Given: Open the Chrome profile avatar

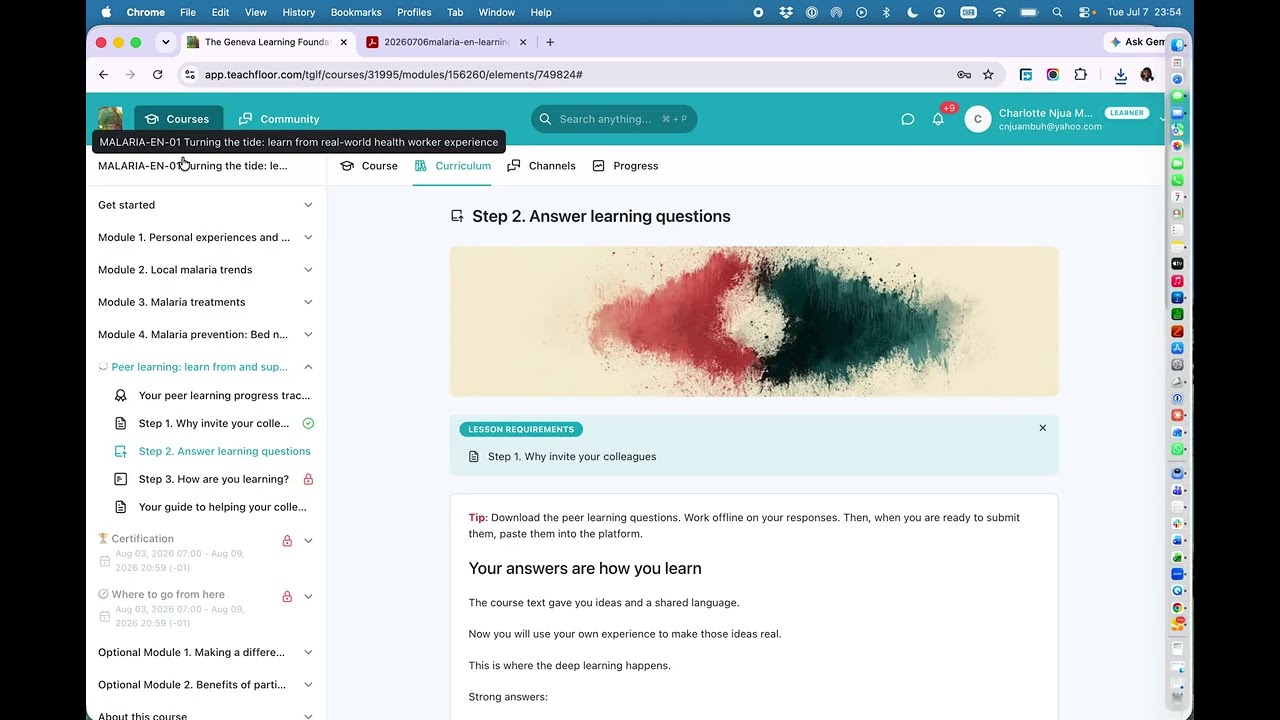Looking at the screenshot, I should coord(1147,74).
